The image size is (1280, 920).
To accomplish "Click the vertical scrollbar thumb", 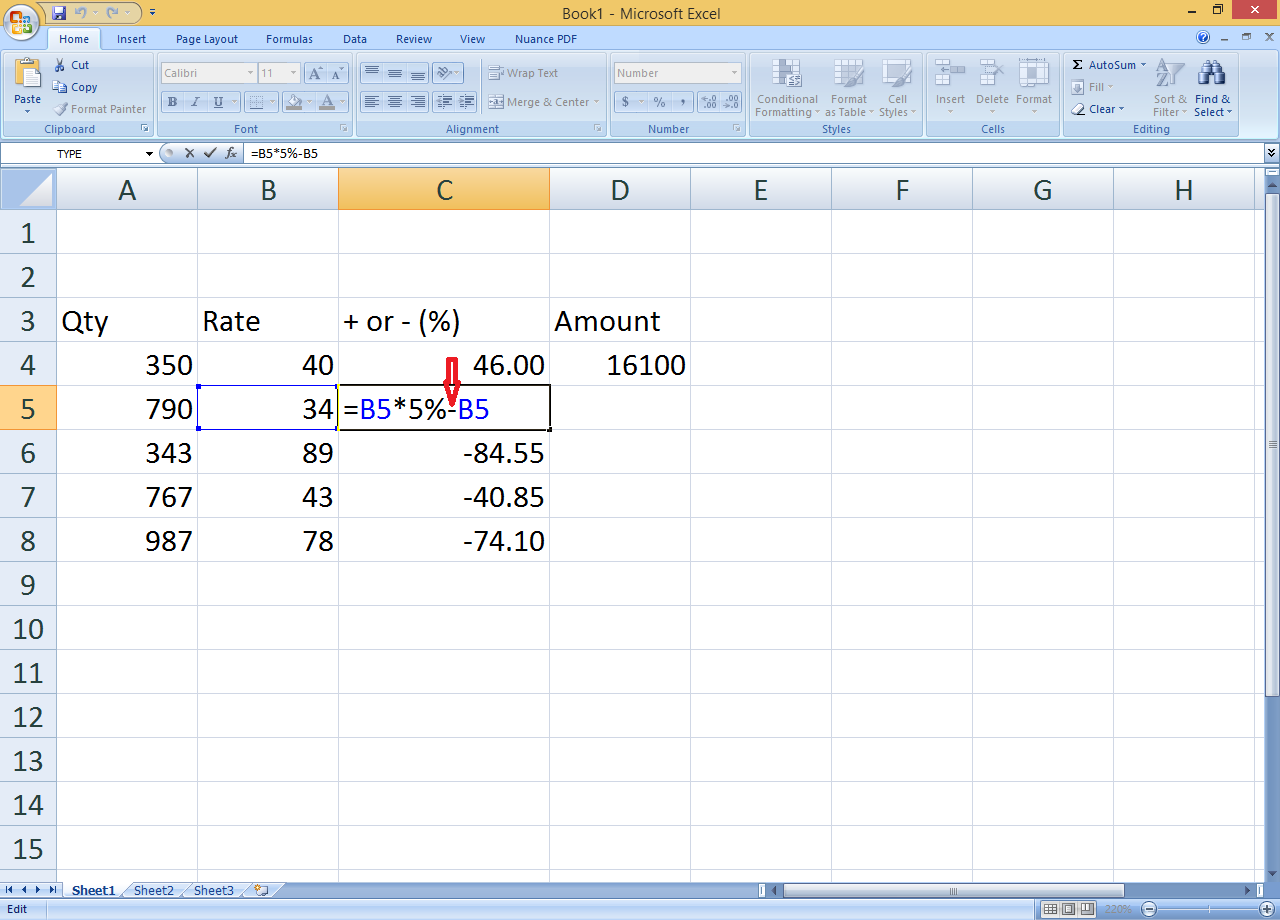I will click(x=1272, y=443).
